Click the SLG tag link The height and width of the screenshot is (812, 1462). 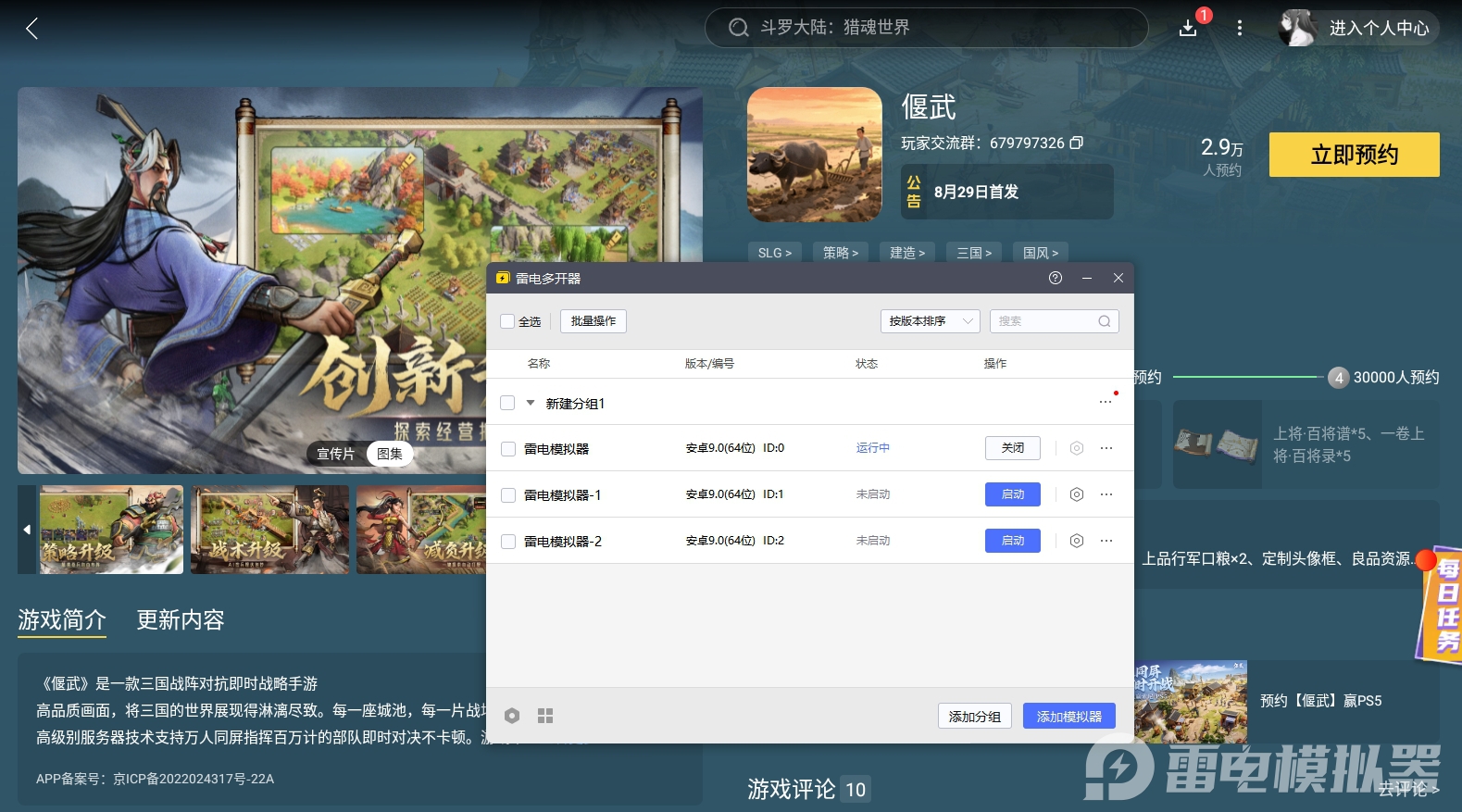(775, 253)
